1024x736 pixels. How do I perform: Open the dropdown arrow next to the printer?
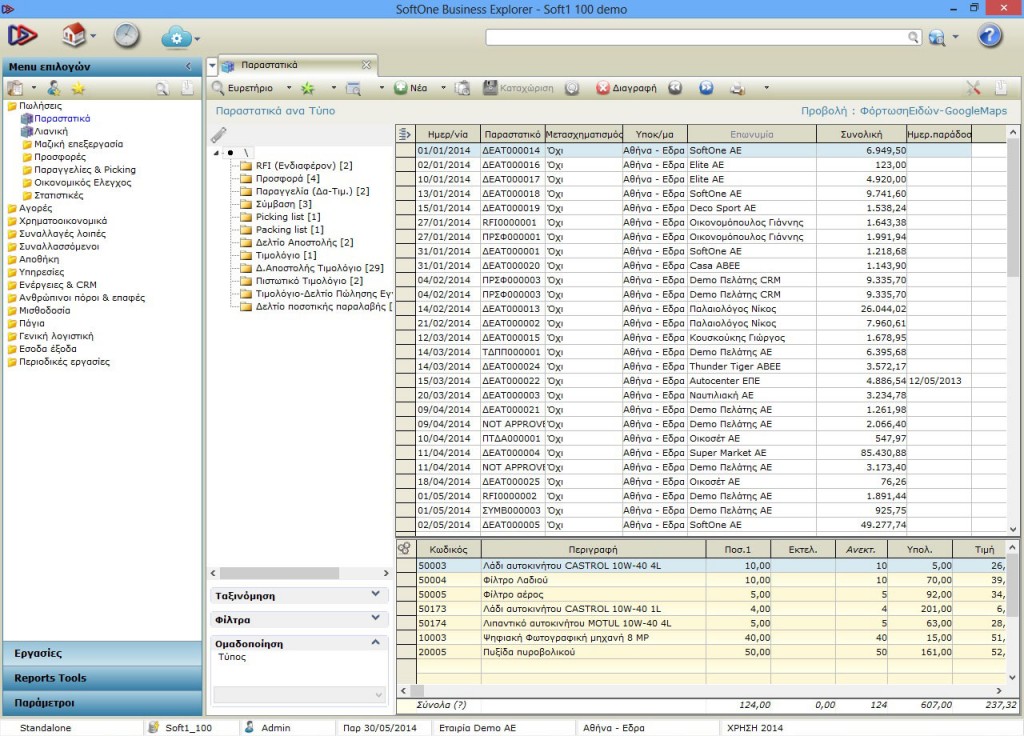click(x=766, y=88)
